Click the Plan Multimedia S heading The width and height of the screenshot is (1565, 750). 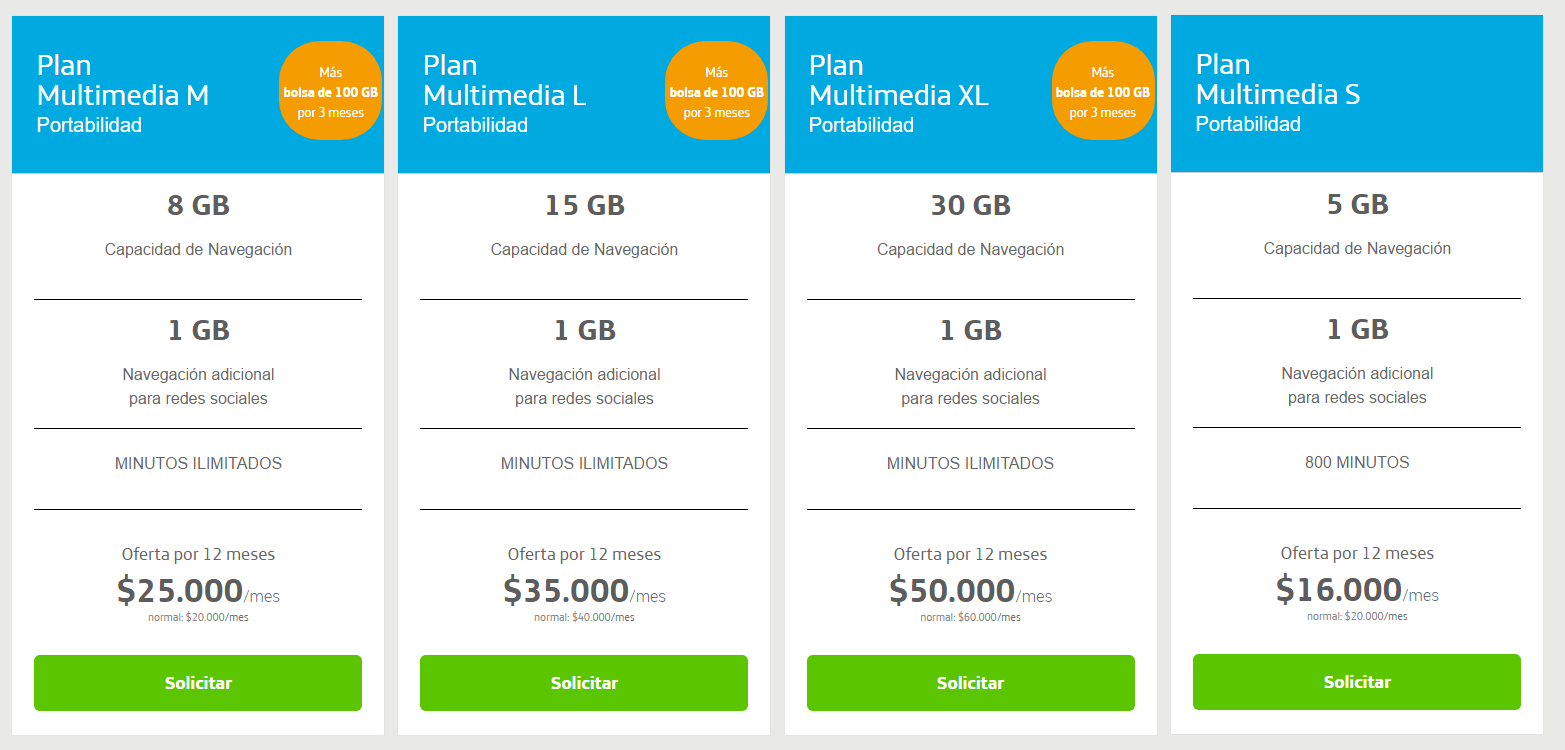coord(1277,80)
